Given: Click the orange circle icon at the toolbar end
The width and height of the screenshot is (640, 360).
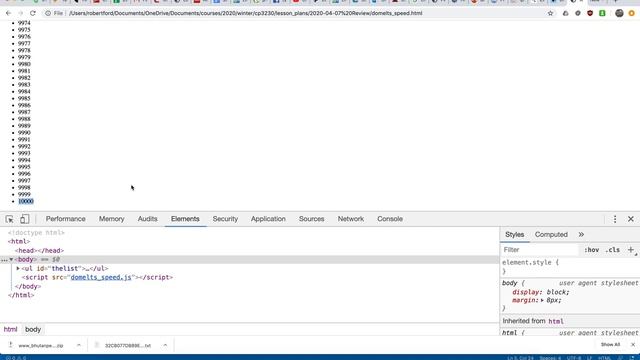Looking at the screenshot, I should (x=631, y=13).
